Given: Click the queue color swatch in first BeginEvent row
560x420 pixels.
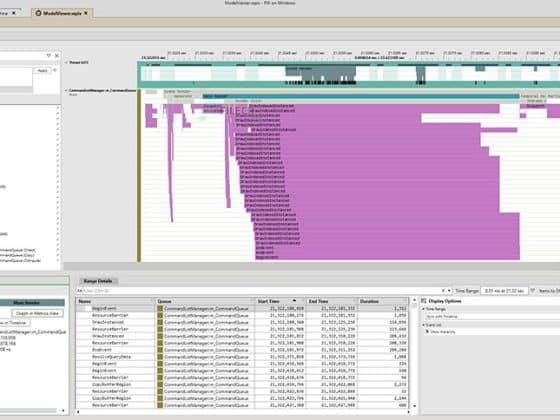Looking at the screenshot, I should click(160, 309).
